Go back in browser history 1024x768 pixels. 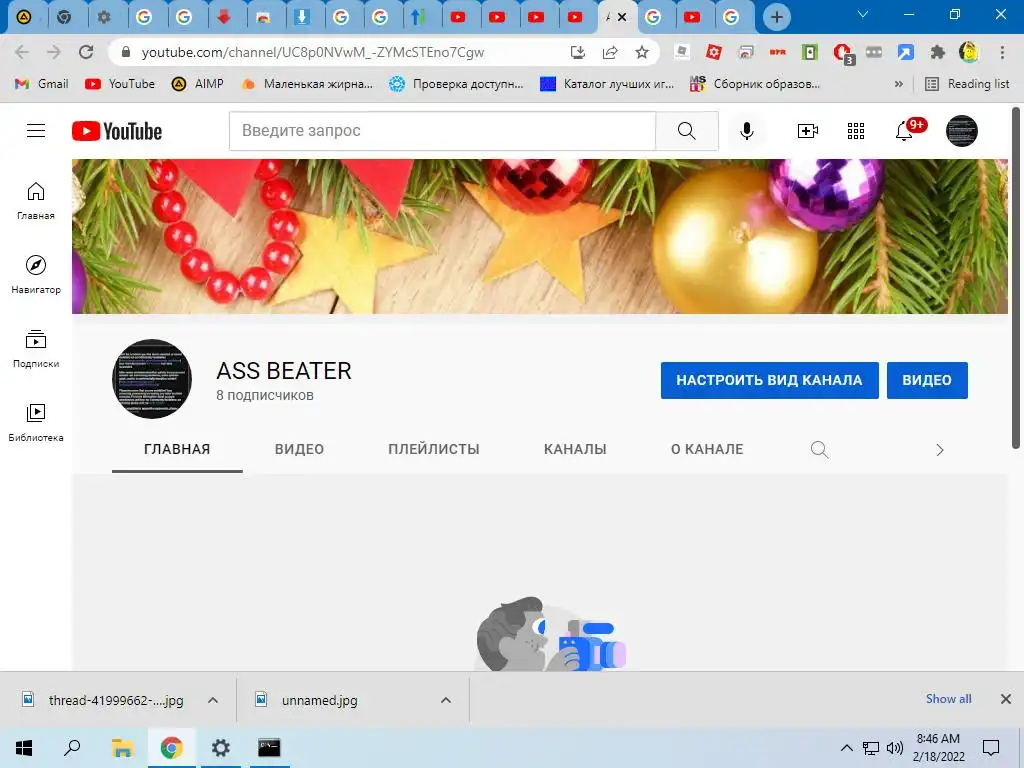[x=22, y=52]
